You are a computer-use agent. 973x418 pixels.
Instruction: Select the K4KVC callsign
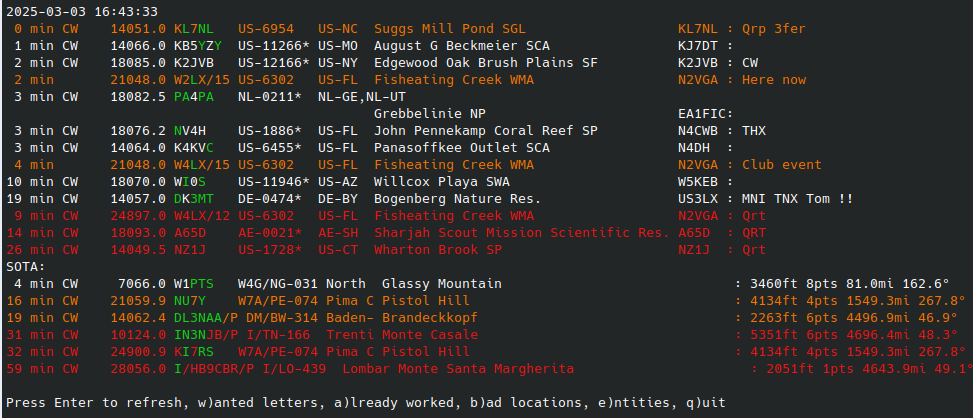click(194, 148)
